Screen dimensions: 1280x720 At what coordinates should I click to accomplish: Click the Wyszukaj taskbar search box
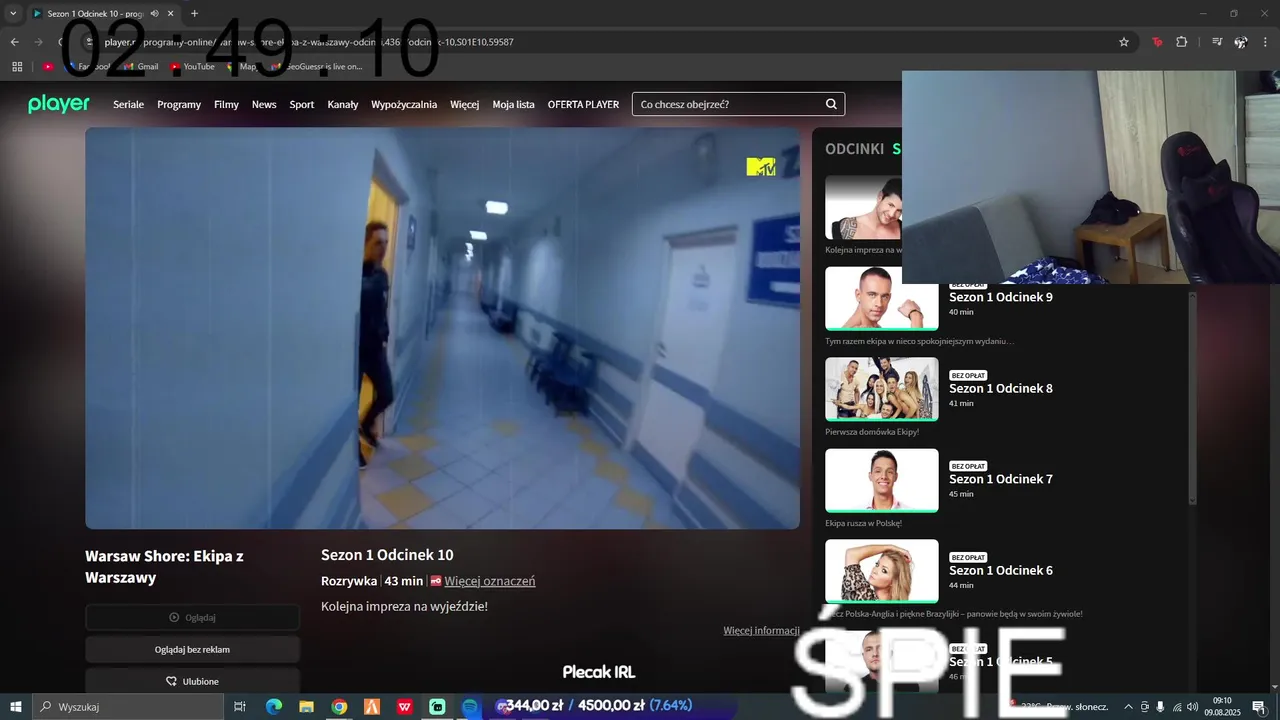click(128, 706)
